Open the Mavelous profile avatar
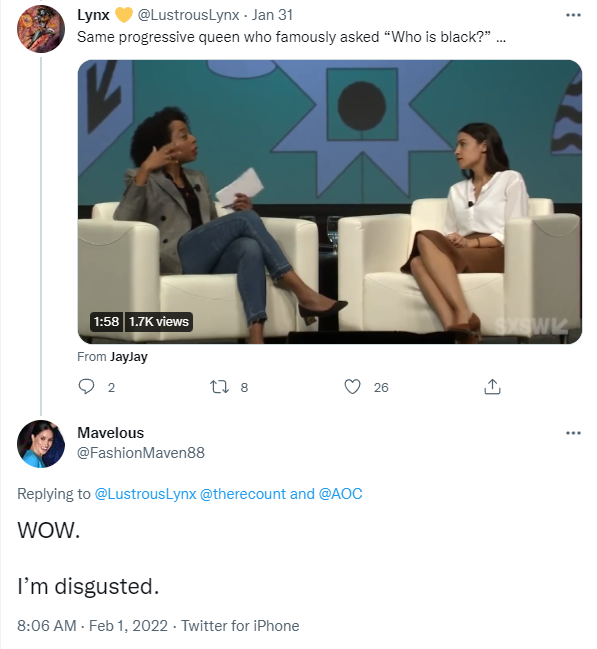The image size is (597, 649). [41, 444]
